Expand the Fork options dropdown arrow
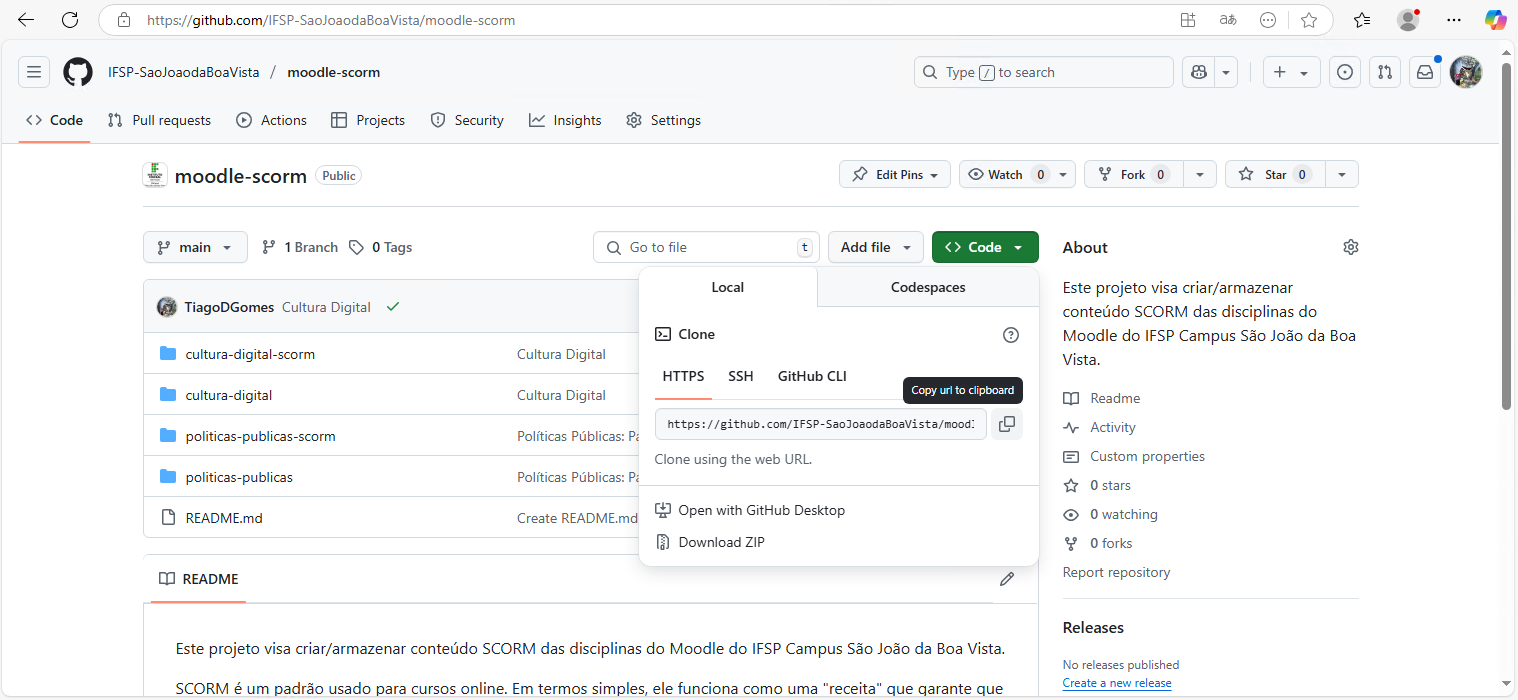Screen dimensions: 1518x700 [1199, 174]
